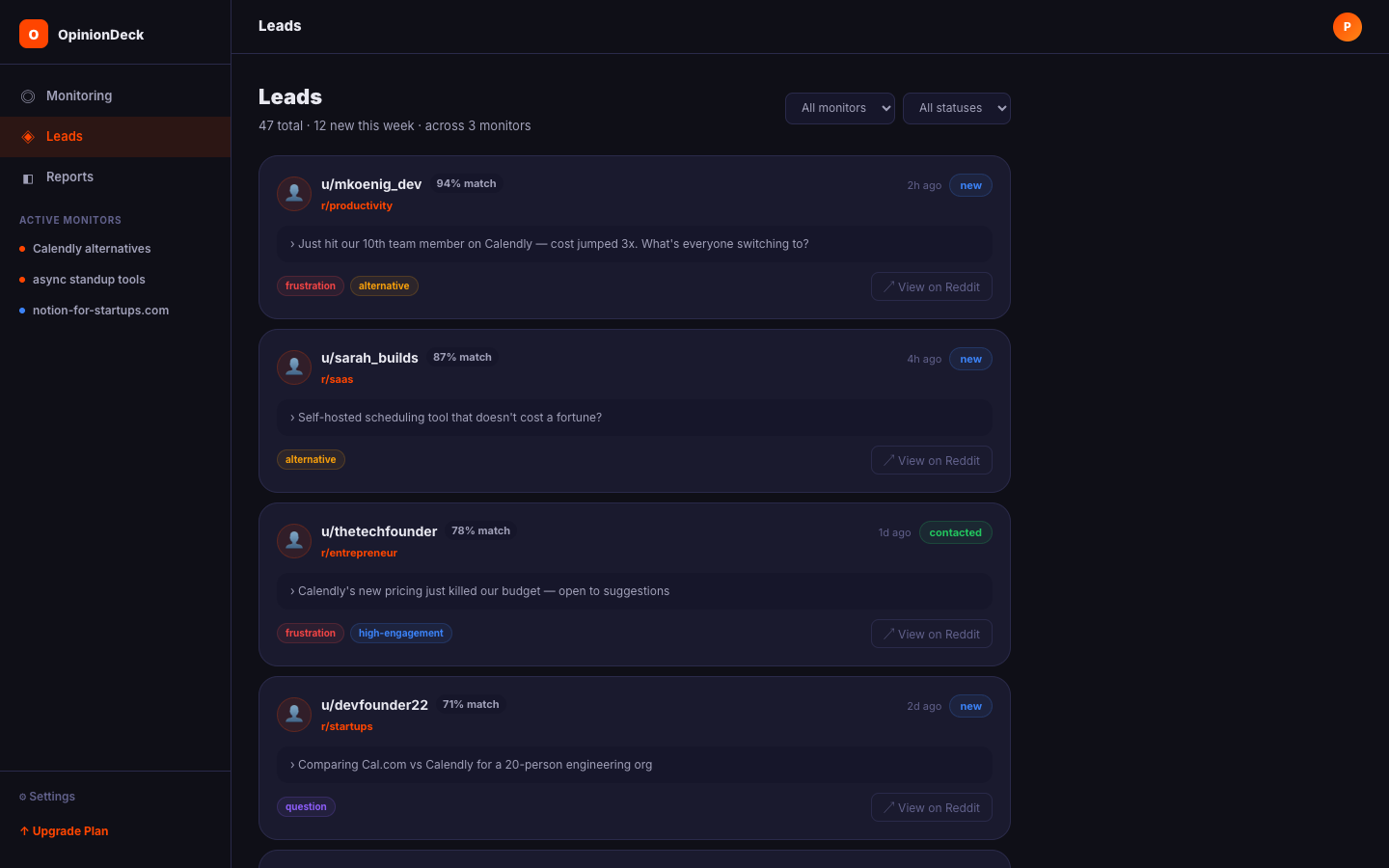The height and width of the screenshot is (868, 1389).
Task: Click the orange Leads diamond icon
Action: (27, 136)
